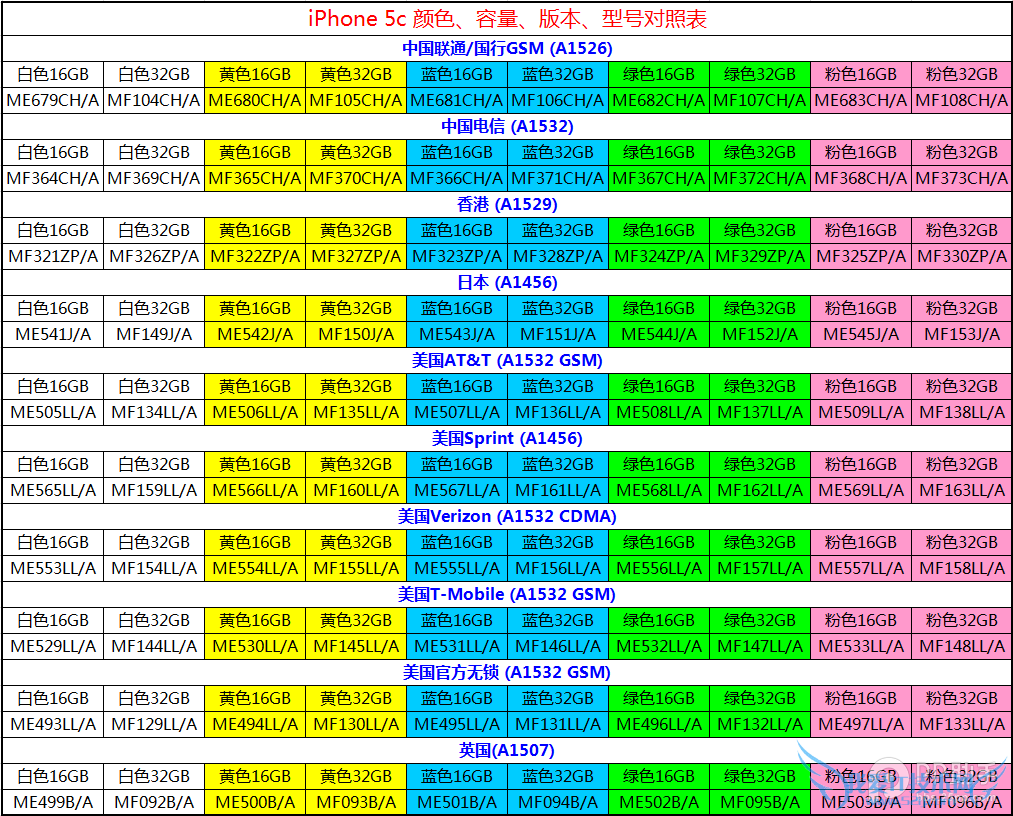Select the 香港 (A1529) section header

pos(507,204)
